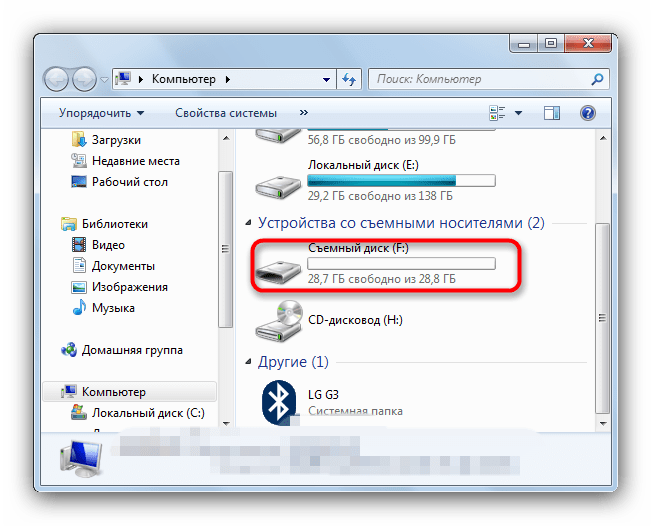This screenshot has height=526, width=652.
Task: Click the Рабочий стол icon
Action: click(x=79, y=182)
